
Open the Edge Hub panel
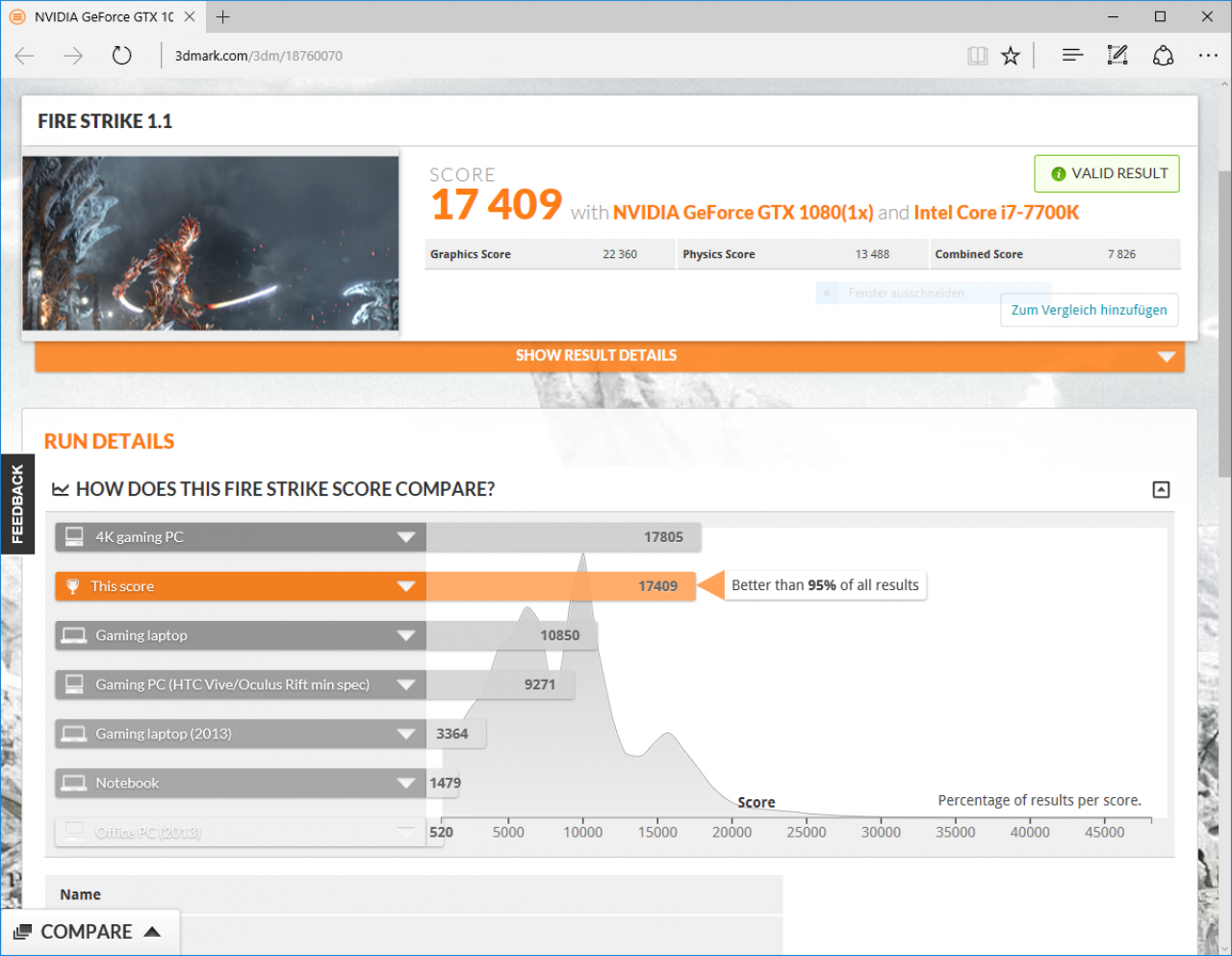(x=1072, y=56)
